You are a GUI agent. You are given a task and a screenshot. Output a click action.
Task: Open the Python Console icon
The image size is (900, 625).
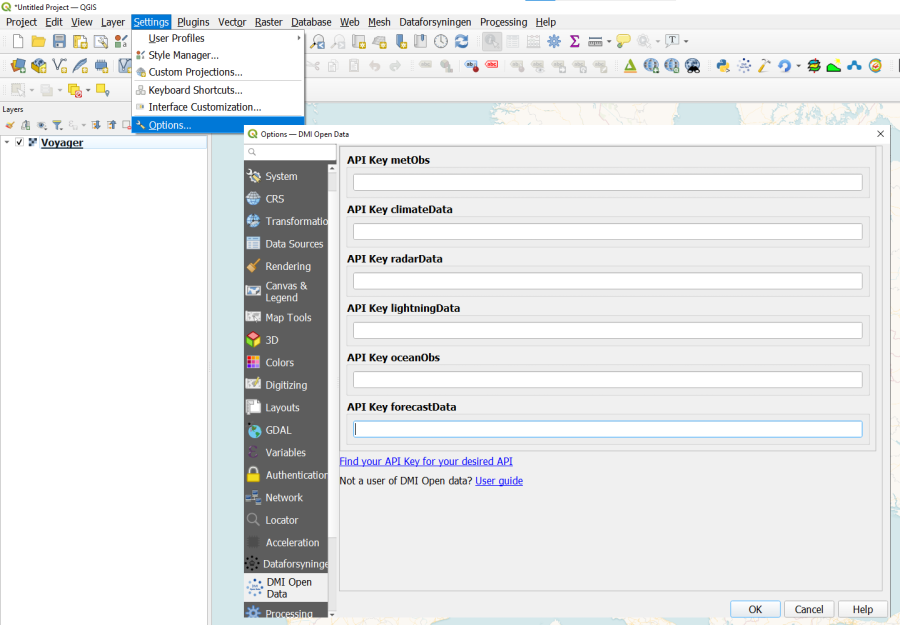tap(722, 66)
